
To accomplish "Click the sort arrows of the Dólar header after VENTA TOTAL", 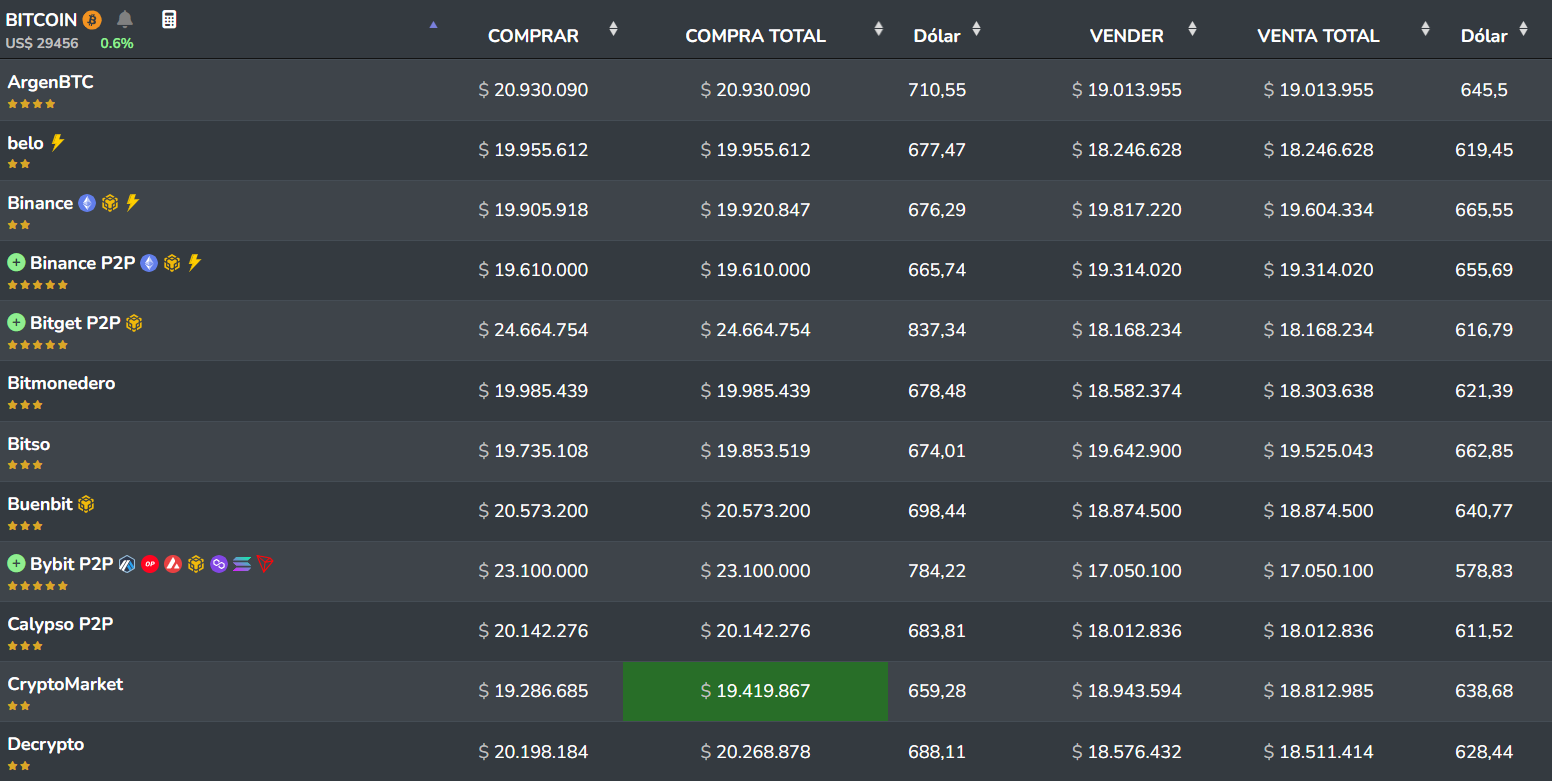I will (1523, 29).
